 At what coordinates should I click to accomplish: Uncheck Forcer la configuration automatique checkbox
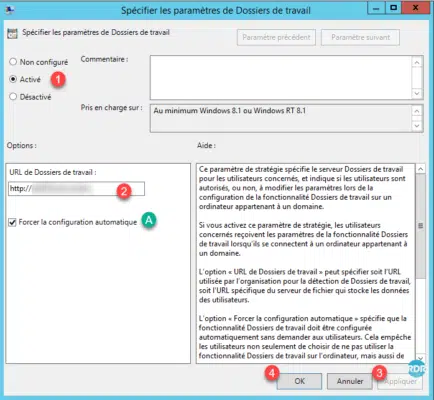[x=12, y=222]
